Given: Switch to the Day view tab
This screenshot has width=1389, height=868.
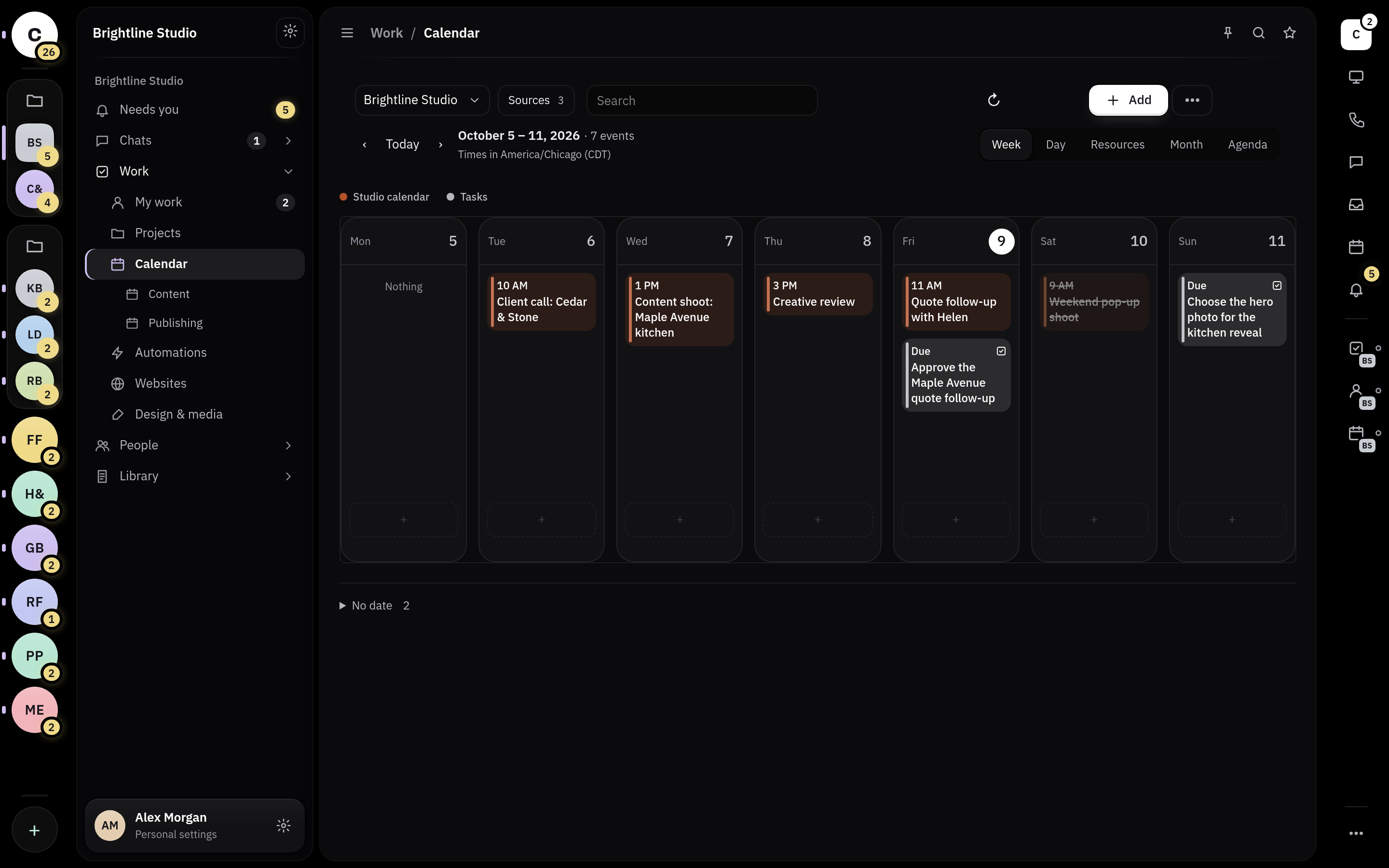Looking at the screenshot, I should tap(1055, 145).
